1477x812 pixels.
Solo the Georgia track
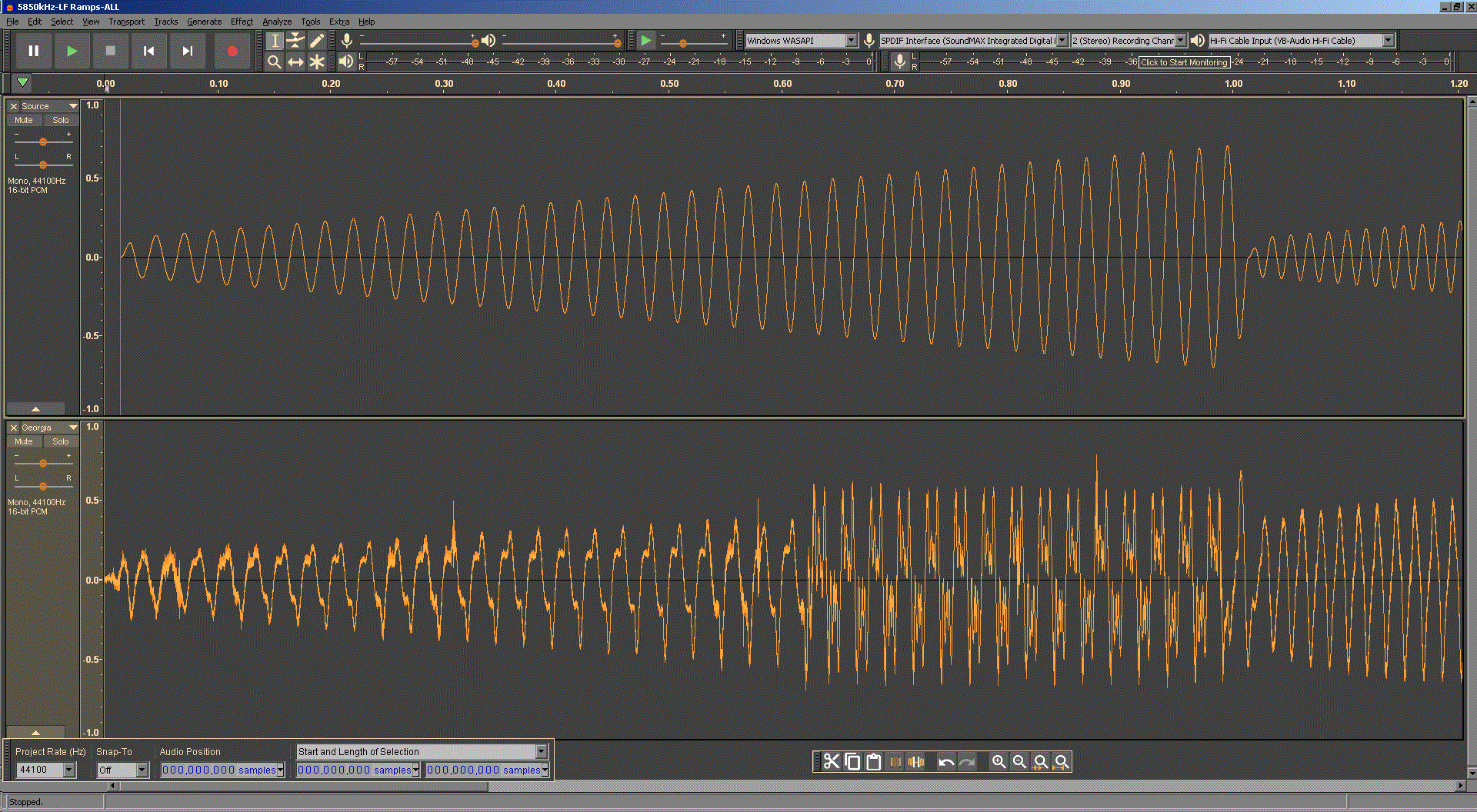61,441
